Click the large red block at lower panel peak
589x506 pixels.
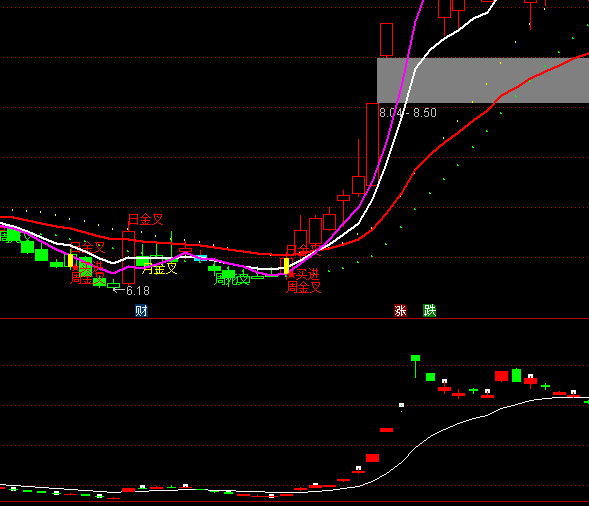pos(501,376)
